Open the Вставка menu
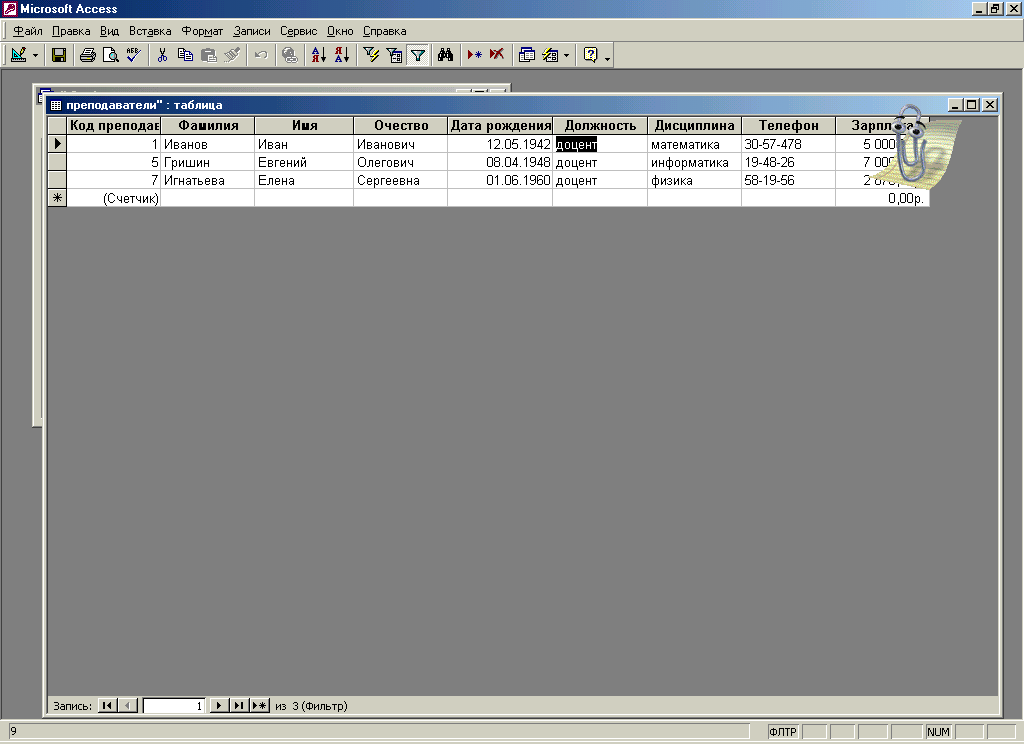Screen dimensions: 1024x744 (150, 31)
